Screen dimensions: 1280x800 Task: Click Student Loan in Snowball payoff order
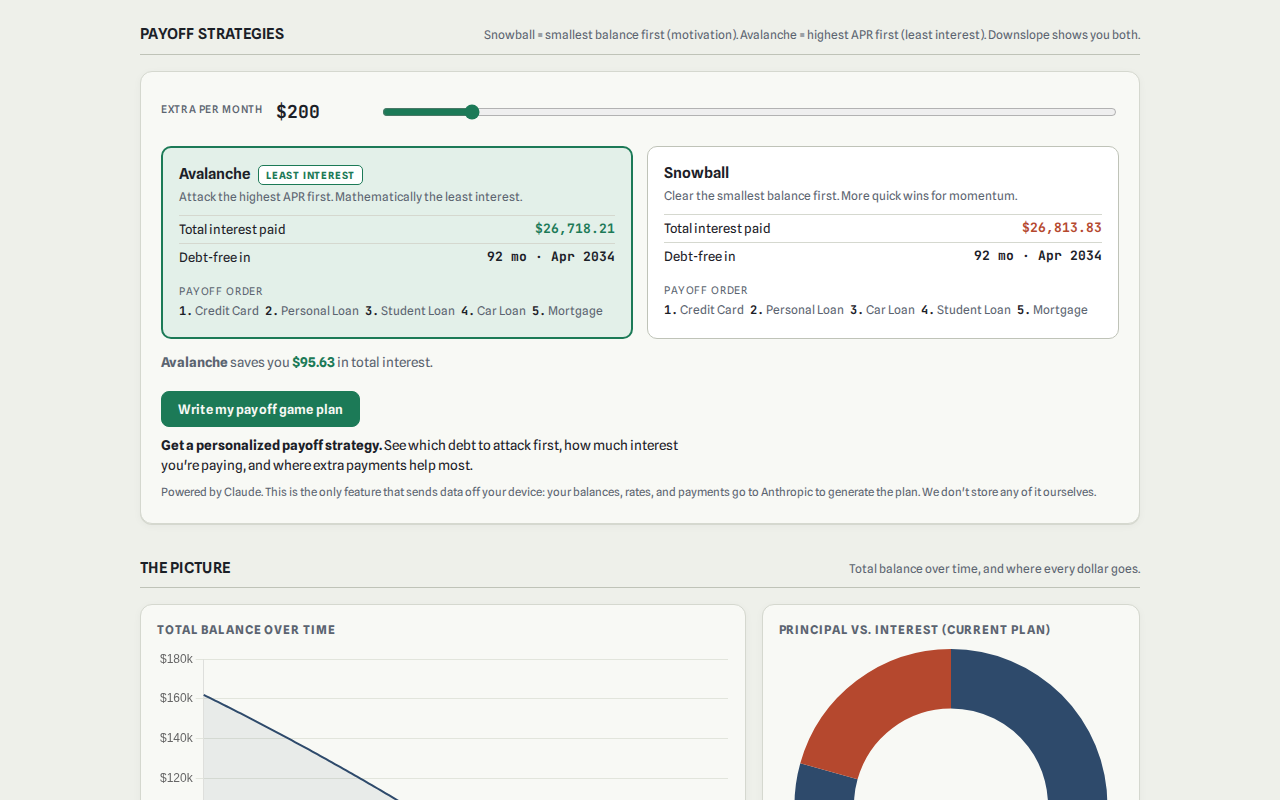pos(974,310)
